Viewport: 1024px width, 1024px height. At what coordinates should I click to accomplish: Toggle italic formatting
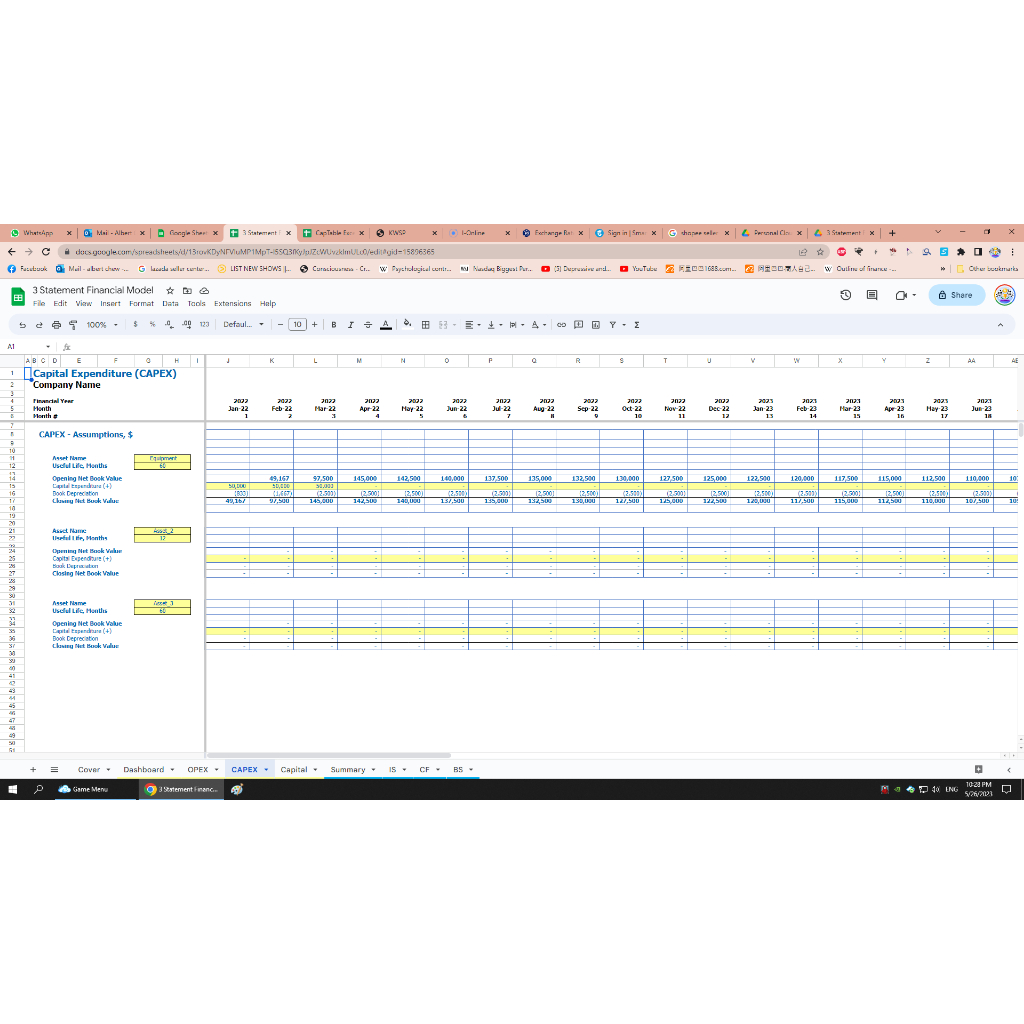(x=350, y=325)
